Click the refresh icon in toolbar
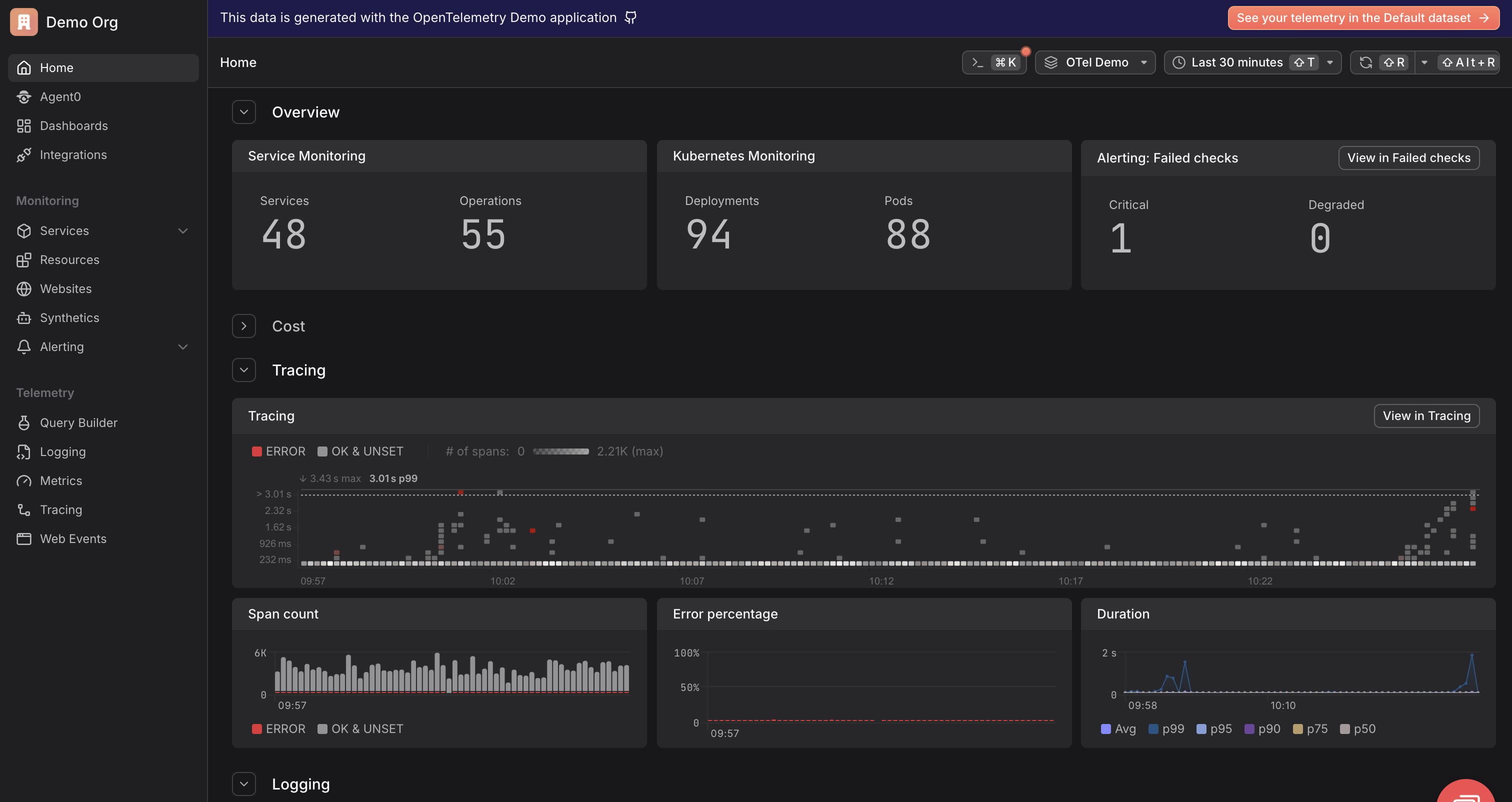The image size is (1512, 802). pyautogui.click(x=1366, y=62)
